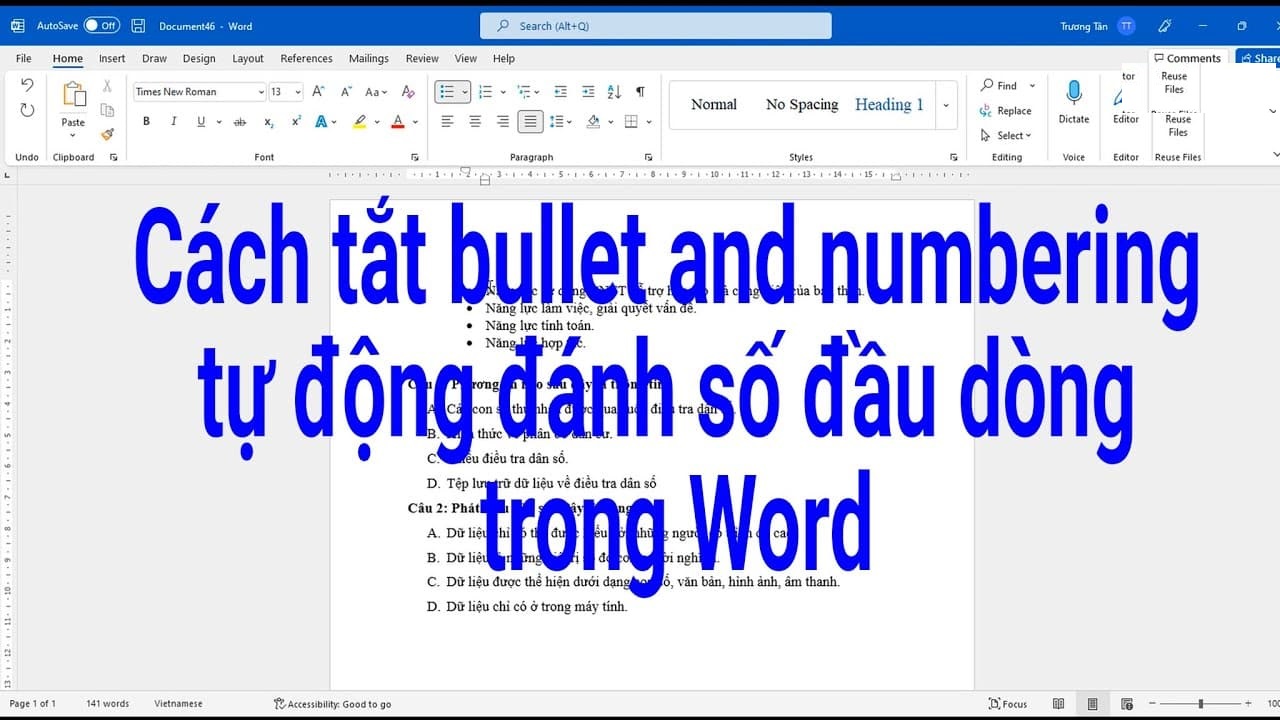
Task: Switch to Review tab
Action: (x=422, y=58)
